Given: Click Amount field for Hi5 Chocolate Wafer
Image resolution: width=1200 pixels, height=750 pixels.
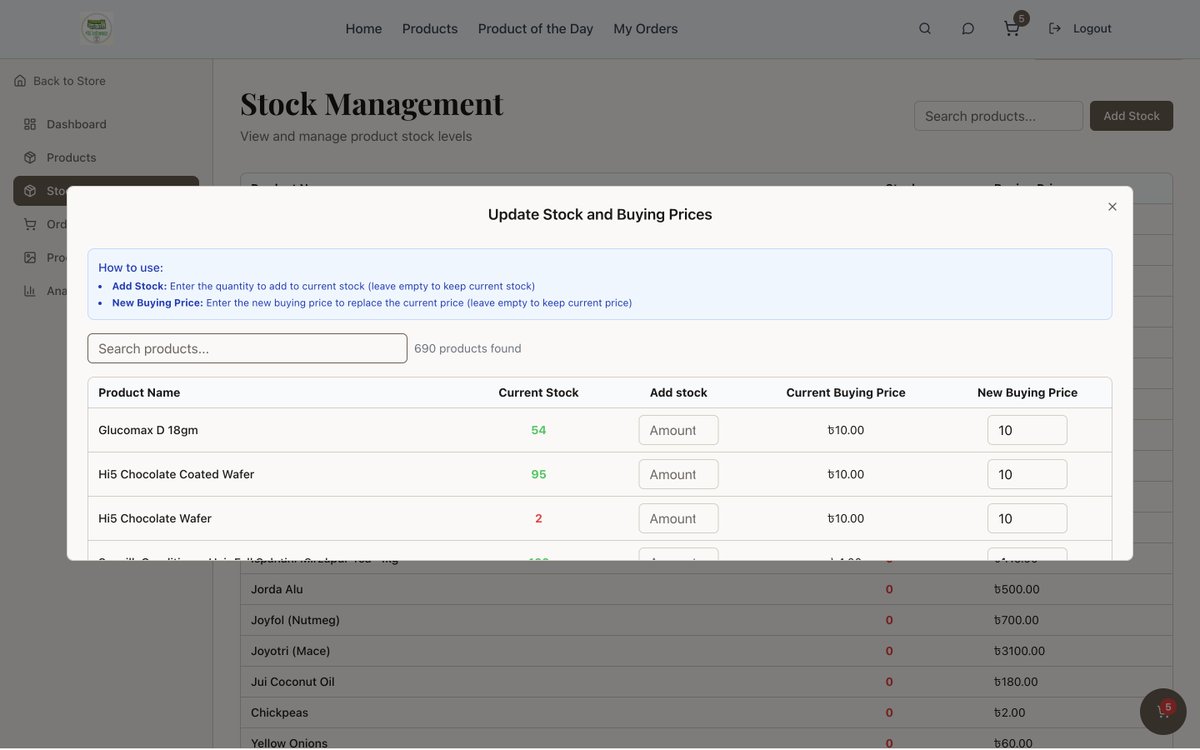Looking at the screenshot, I should (x=678, y=518).
